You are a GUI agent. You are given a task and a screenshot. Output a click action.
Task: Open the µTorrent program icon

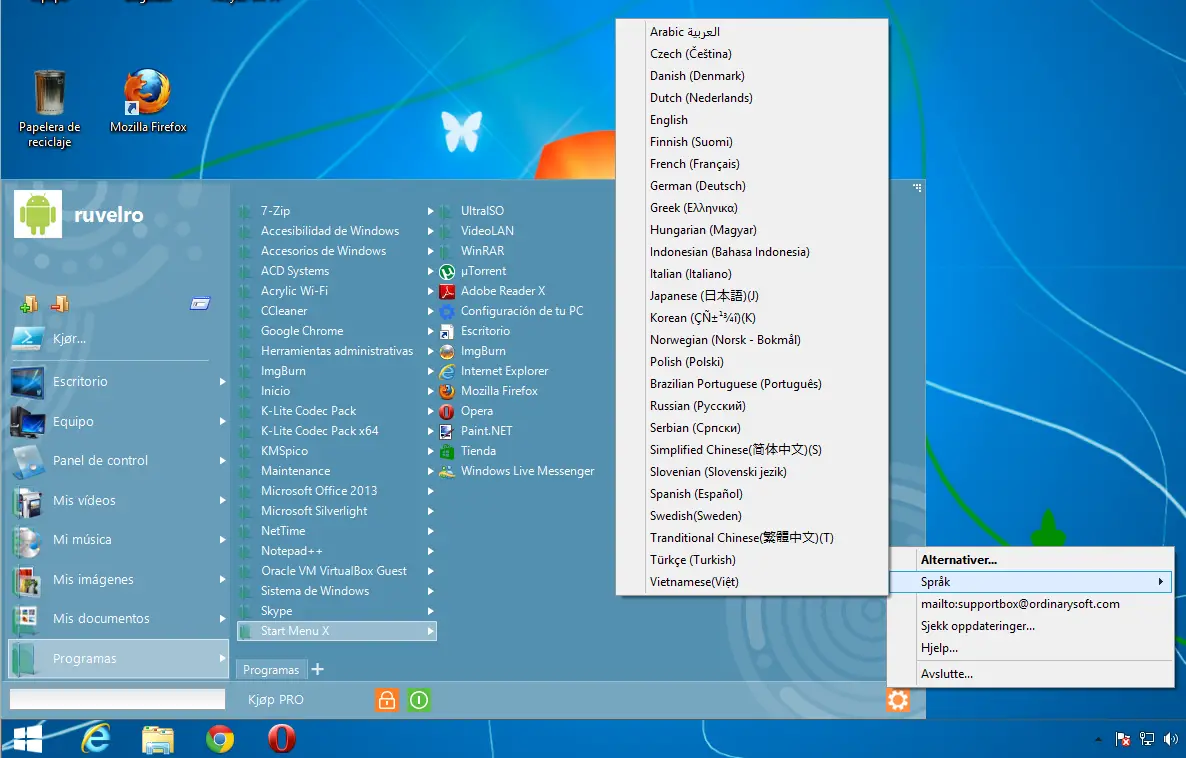[x=448, y=271]
